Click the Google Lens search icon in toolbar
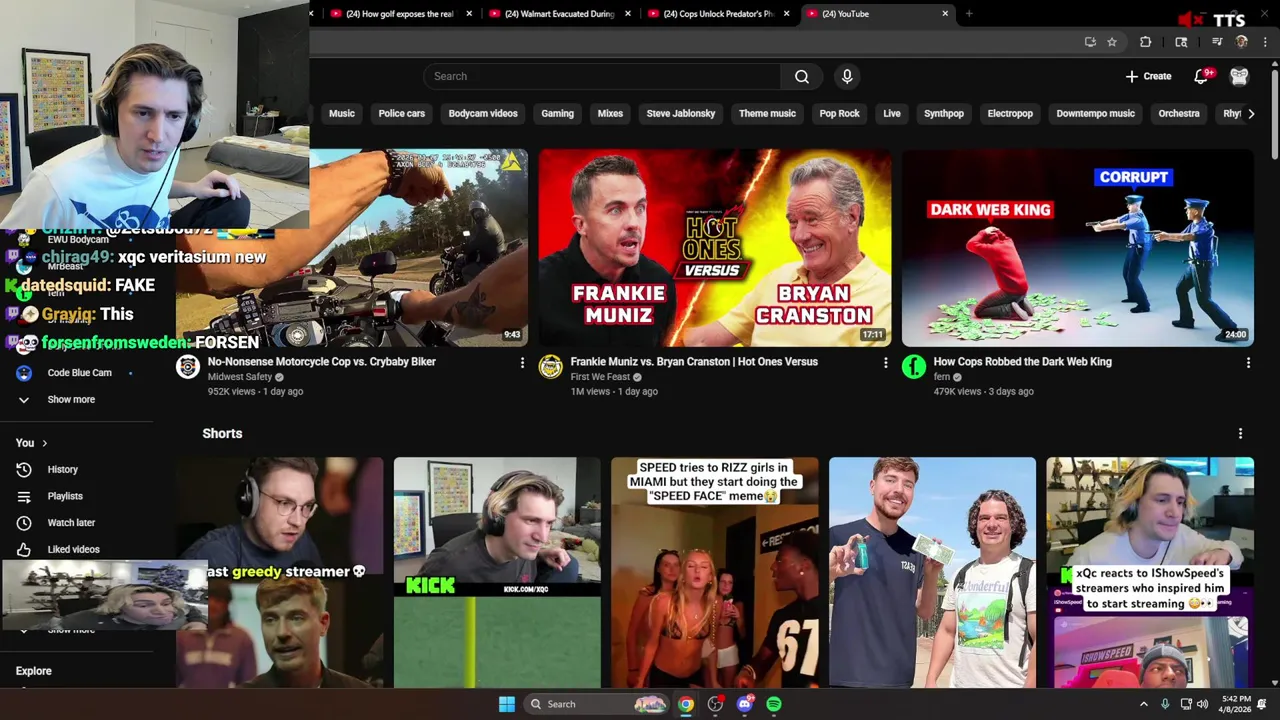Screen dimensions: 1280x720 coord(1181,42)
